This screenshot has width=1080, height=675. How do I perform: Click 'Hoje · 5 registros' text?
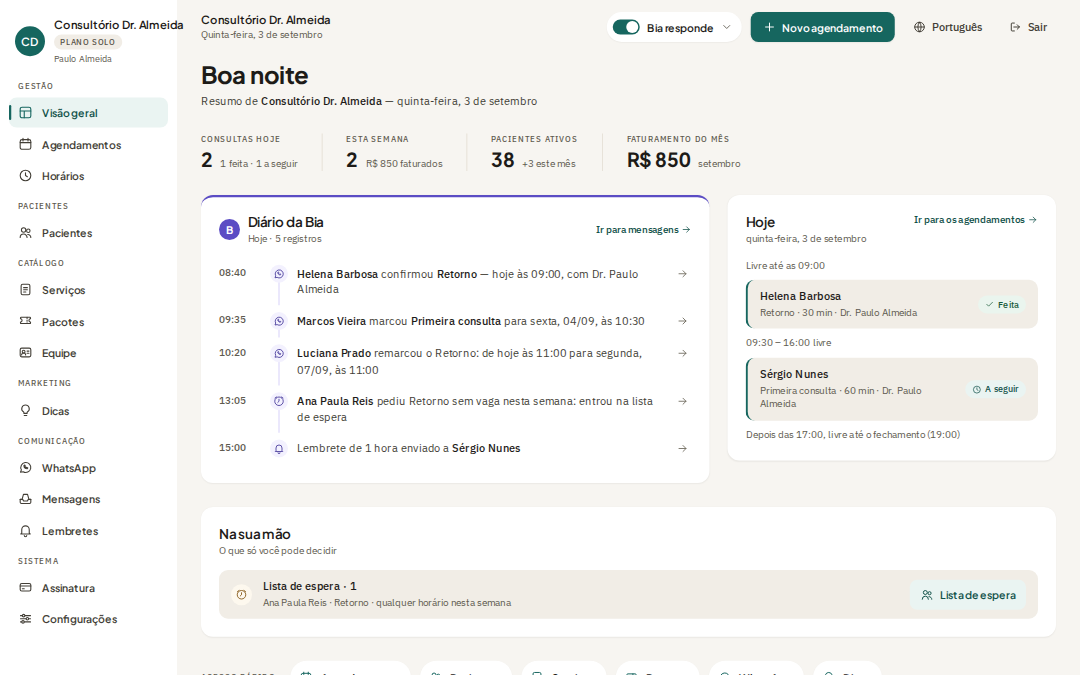tap(284, 238)
